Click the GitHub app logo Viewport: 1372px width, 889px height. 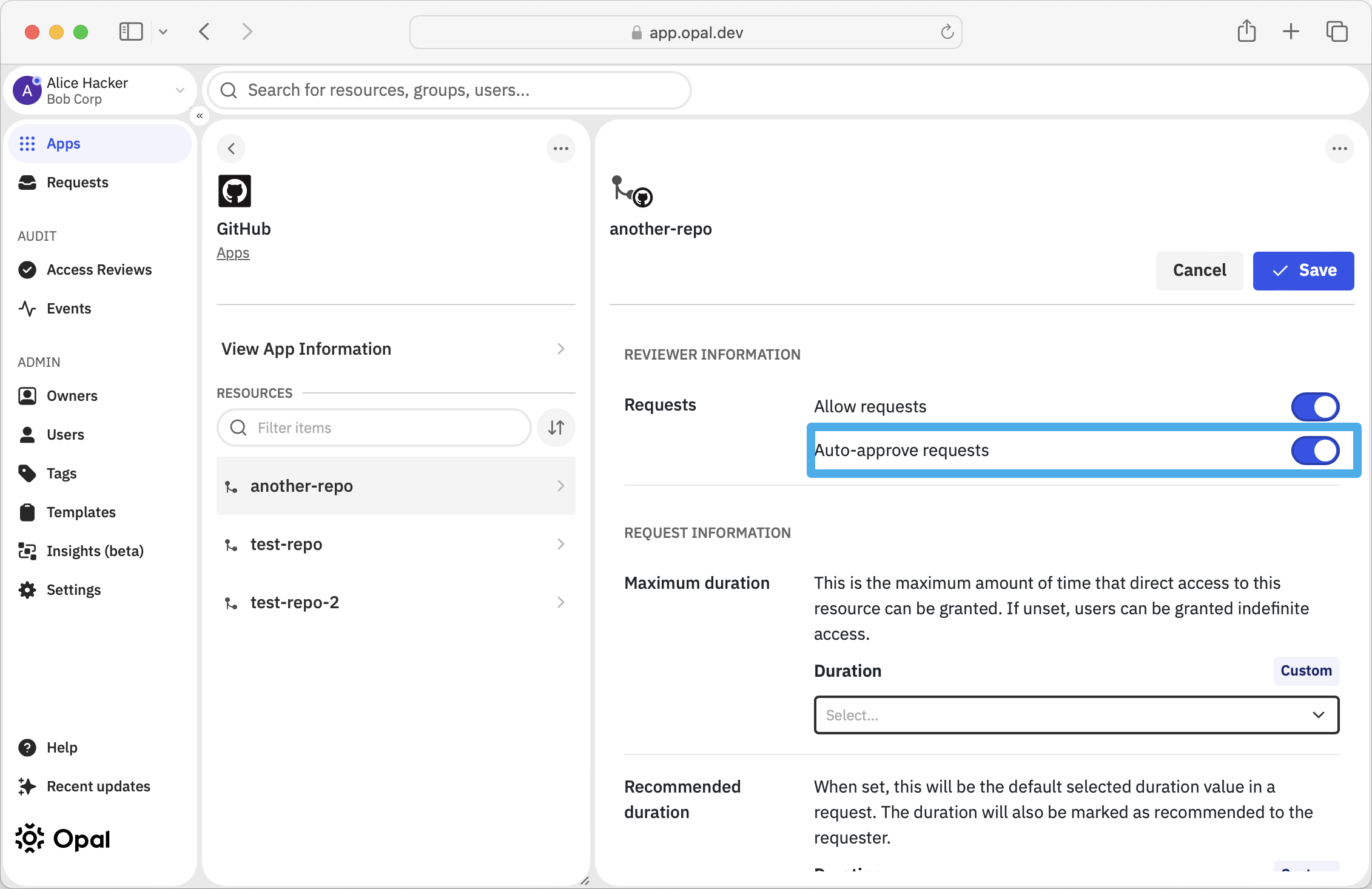pos(235,191)
